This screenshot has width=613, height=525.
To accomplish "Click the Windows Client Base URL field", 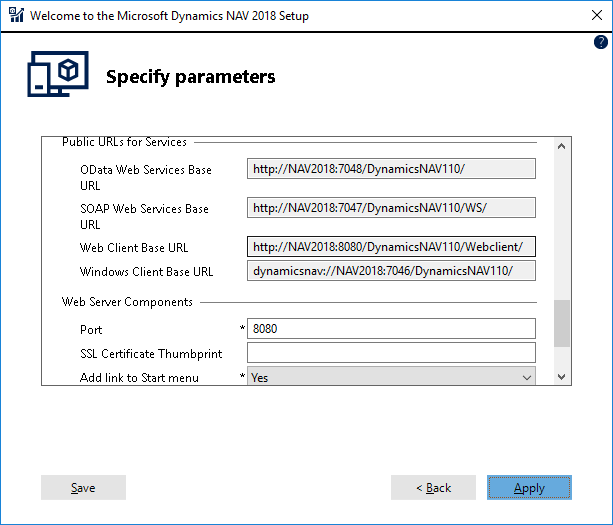I will tap(391, 271).
